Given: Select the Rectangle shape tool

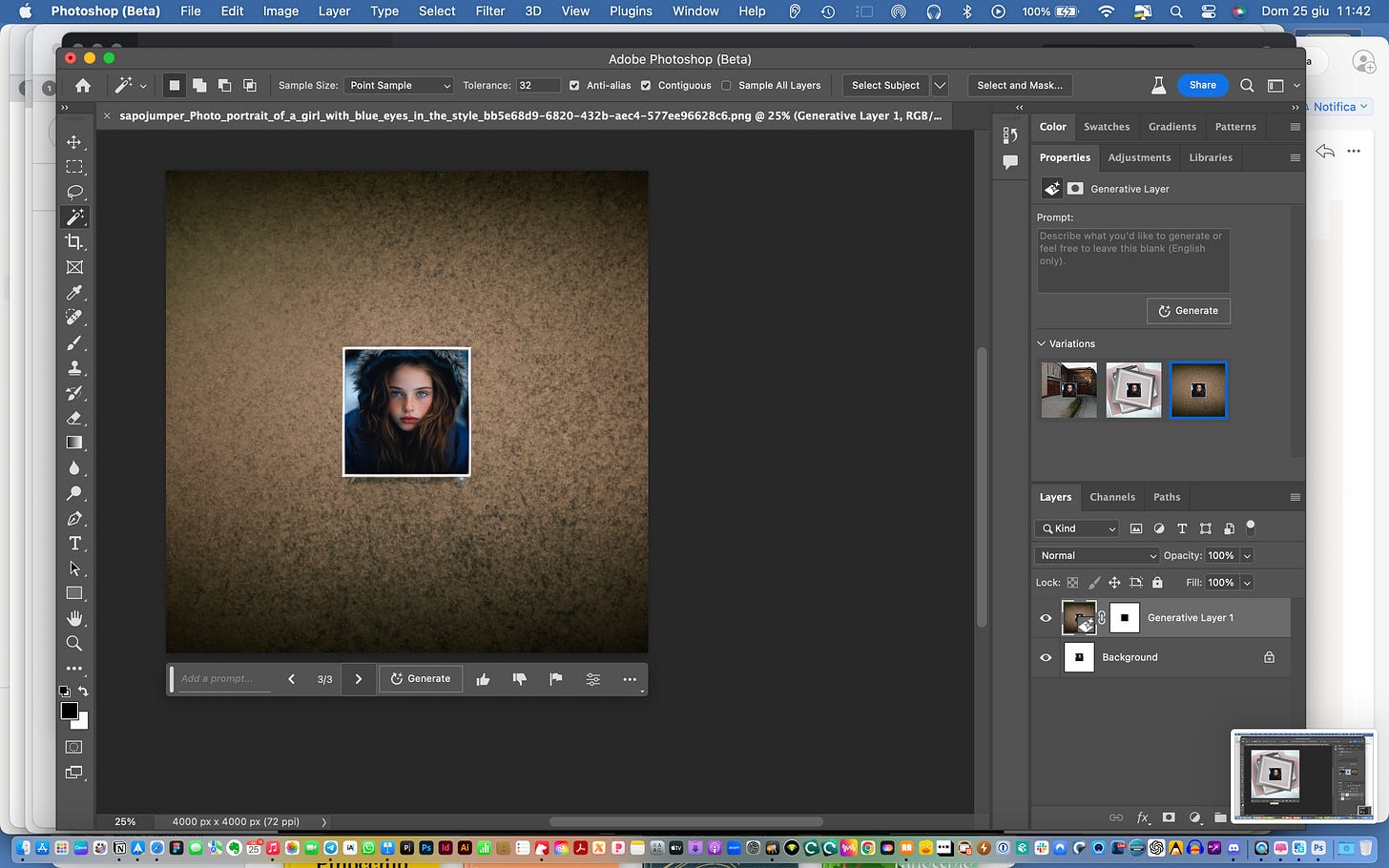Looking at the screenshot, I should pyautogui.click(x=74, y=593).
